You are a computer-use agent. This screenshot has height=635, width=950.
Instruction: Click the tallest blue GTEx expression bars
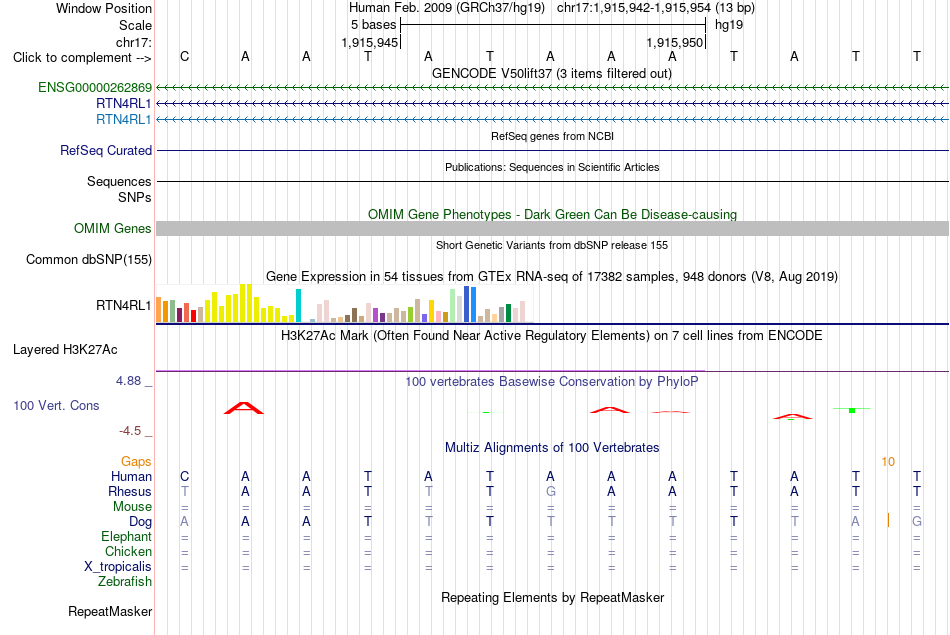click(x=470, y=304)
